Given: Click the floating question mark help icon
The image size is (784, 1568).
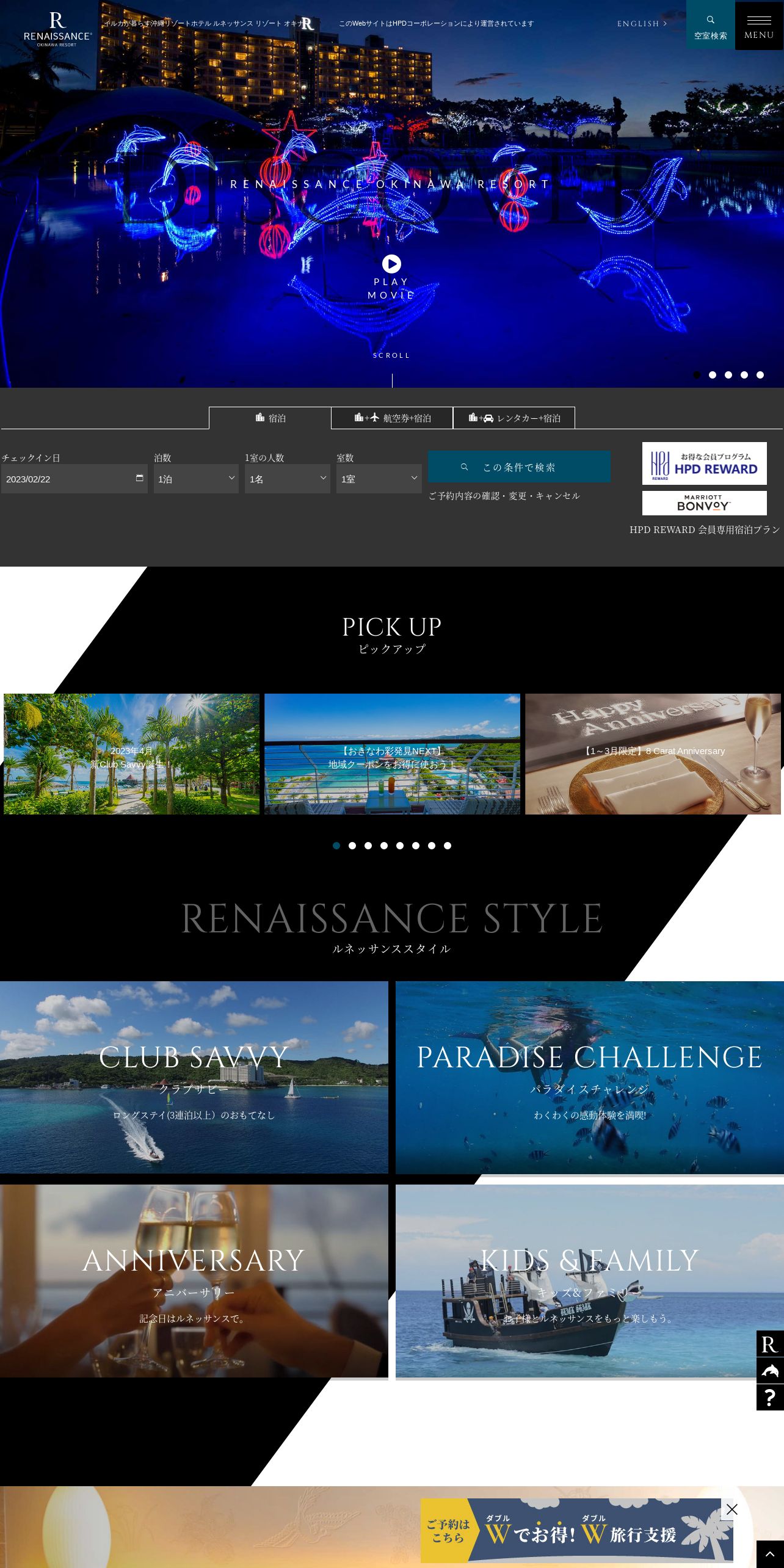Looking at the screenshot, I should point(770,1398).
